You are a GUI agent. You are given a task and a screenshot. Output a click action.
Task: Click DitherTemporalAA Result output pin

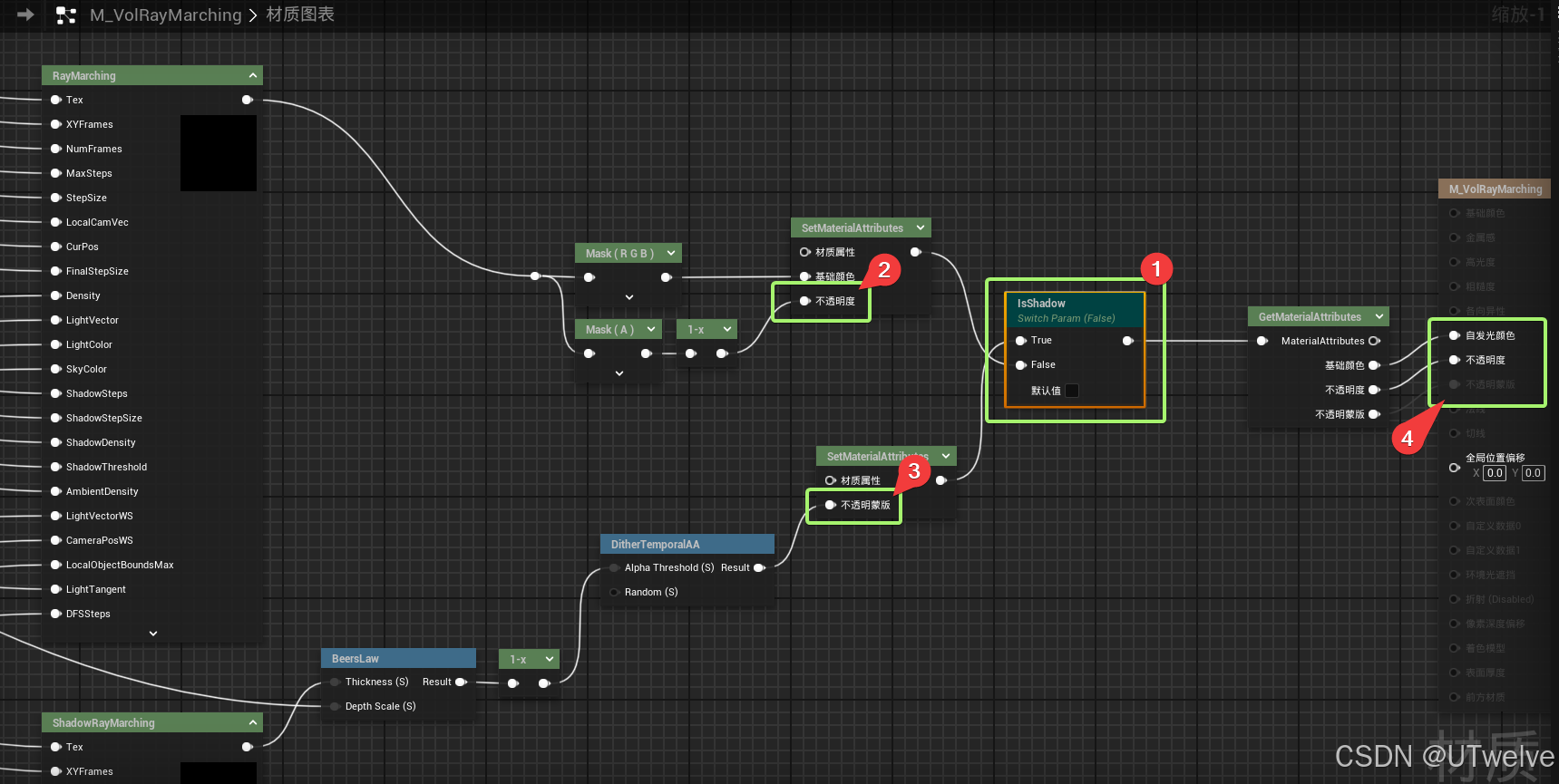(x=760, y=567)
